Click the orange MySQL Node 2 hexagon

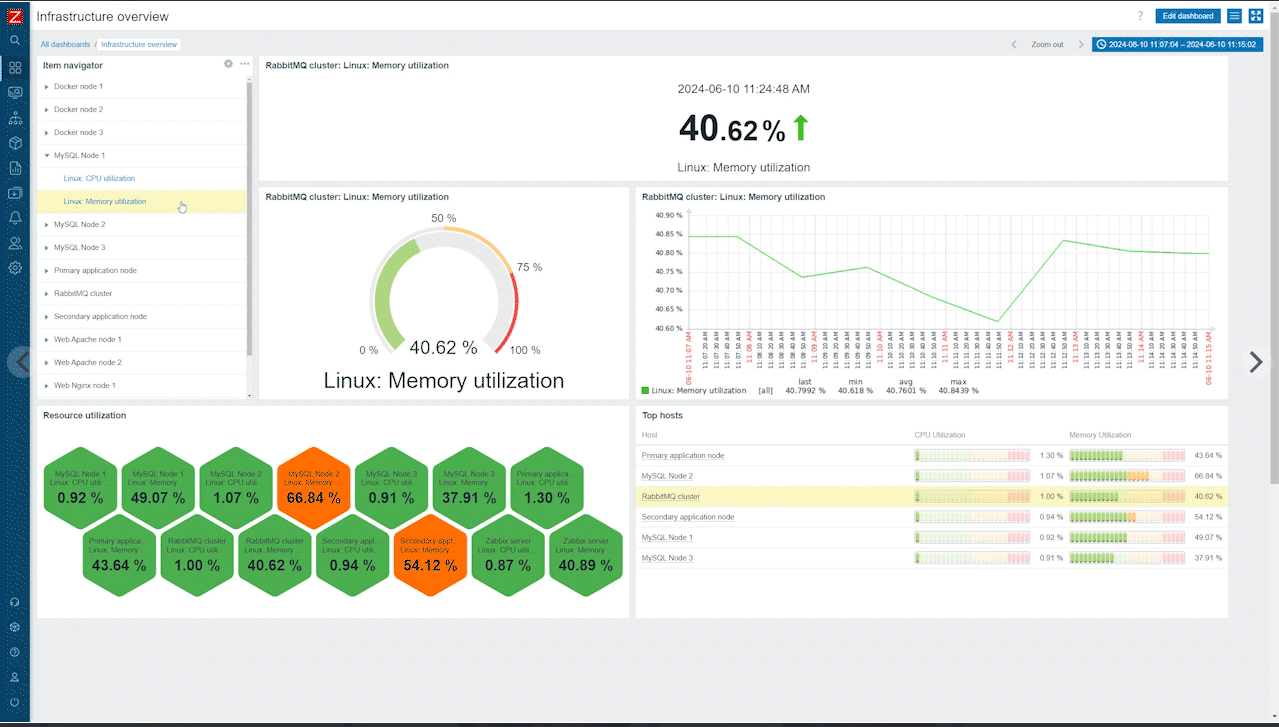[x=314, y=489]
